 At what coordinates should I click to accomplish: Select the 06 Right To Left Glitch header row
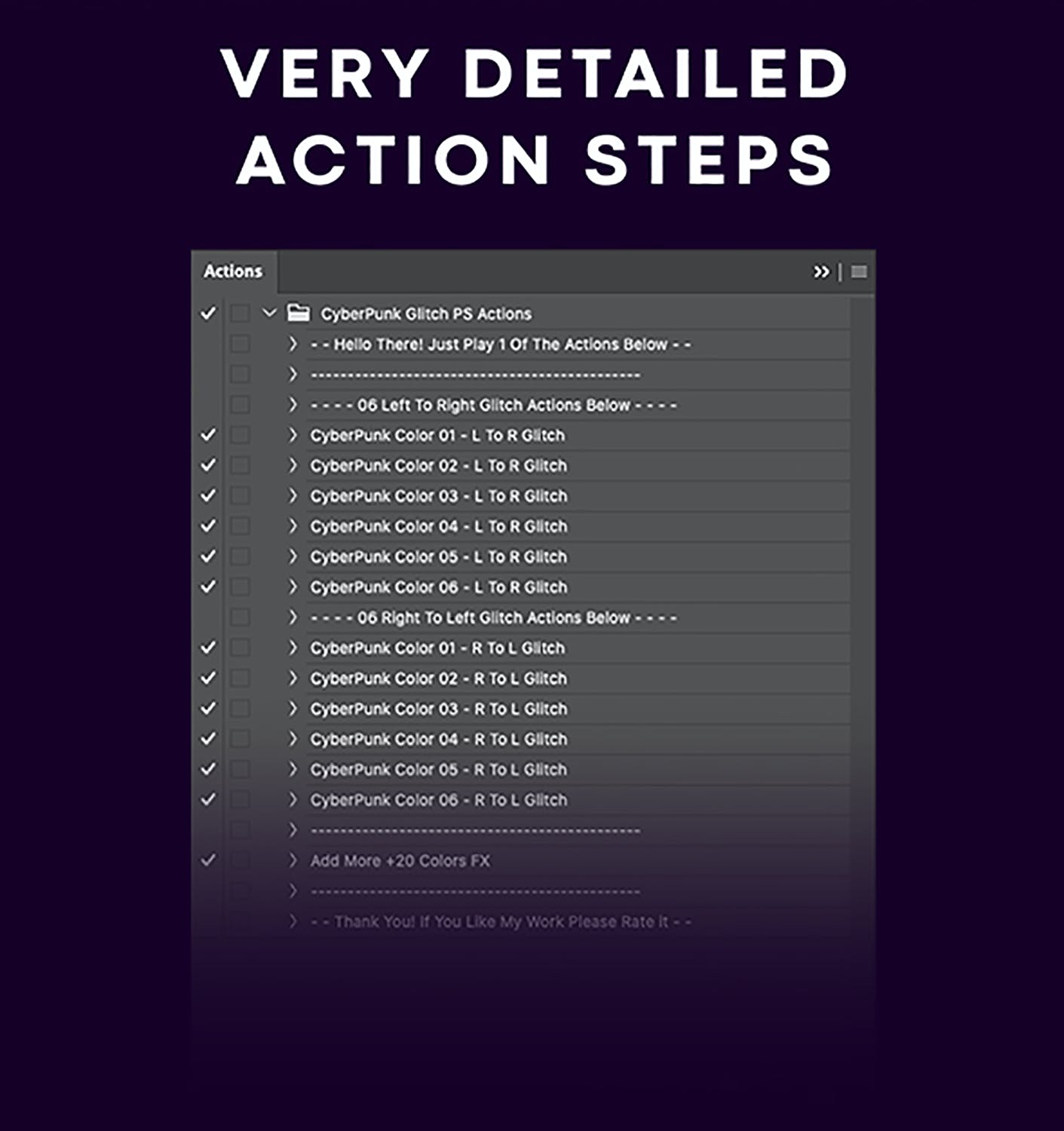tap(494, 618)
